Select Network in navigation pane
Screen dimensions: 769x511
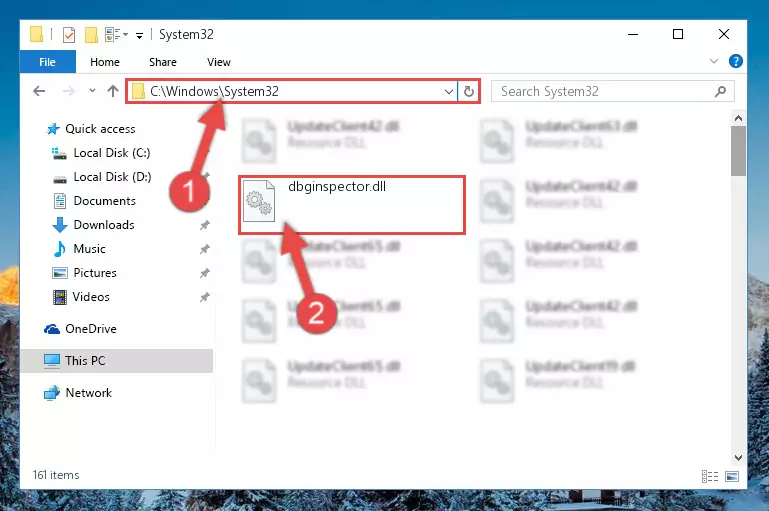(x=89, y=393)
